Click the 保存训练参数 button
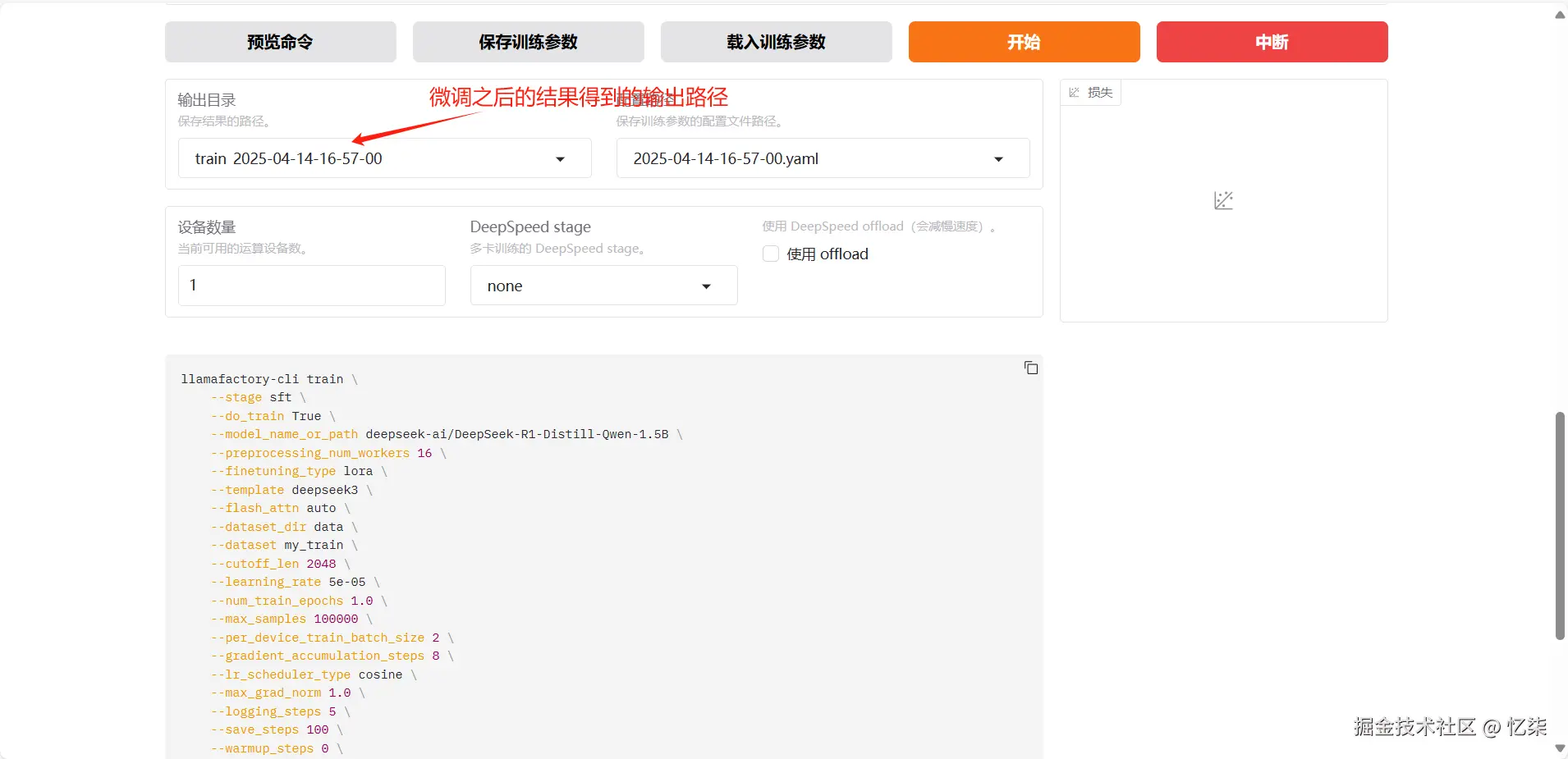Screen dimensions: 1568x759 [529, 42]
